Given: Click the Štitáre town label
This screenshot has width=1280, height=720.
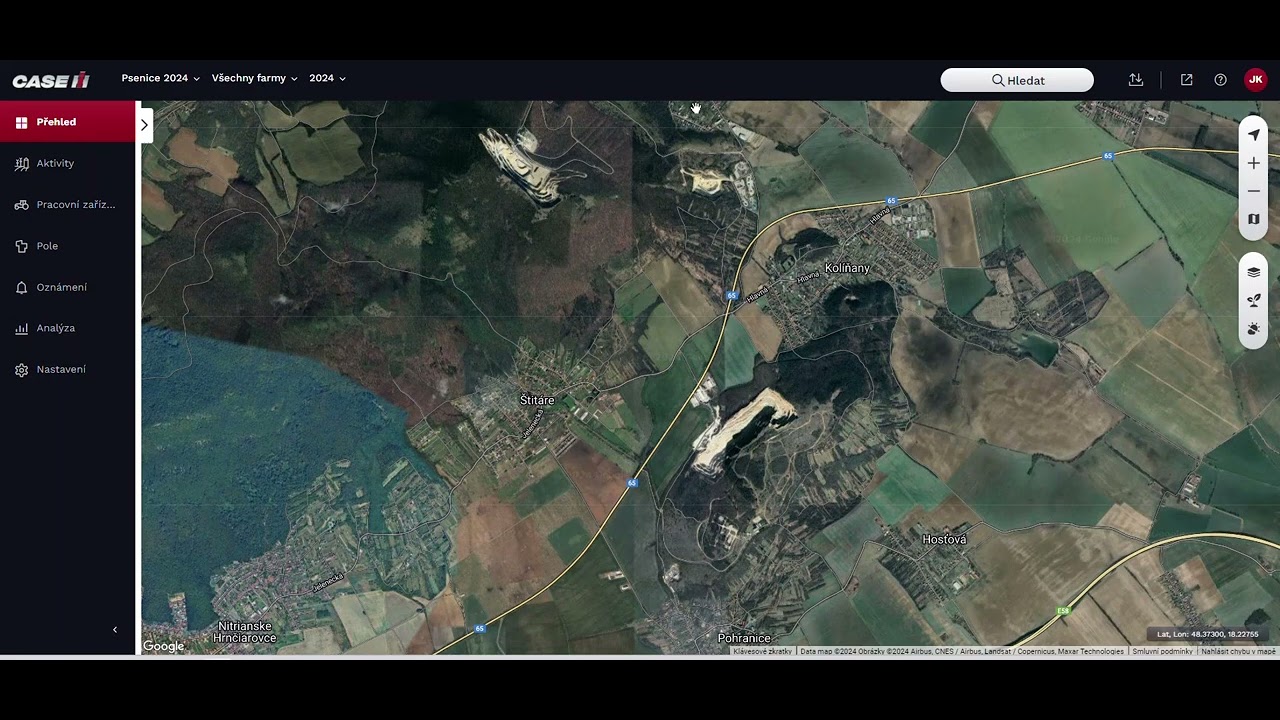Looking at the screenshot, I should tap(537, 400).
